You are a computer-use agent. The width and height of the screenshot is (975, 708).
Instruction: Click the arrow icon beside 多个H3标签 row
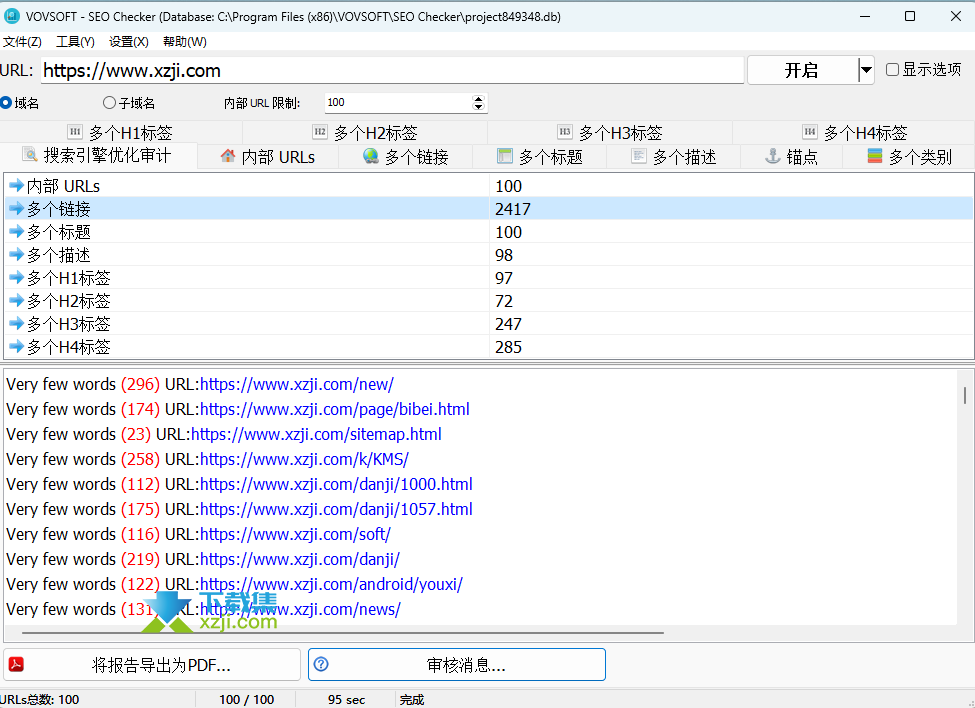[x=16, y=323]
